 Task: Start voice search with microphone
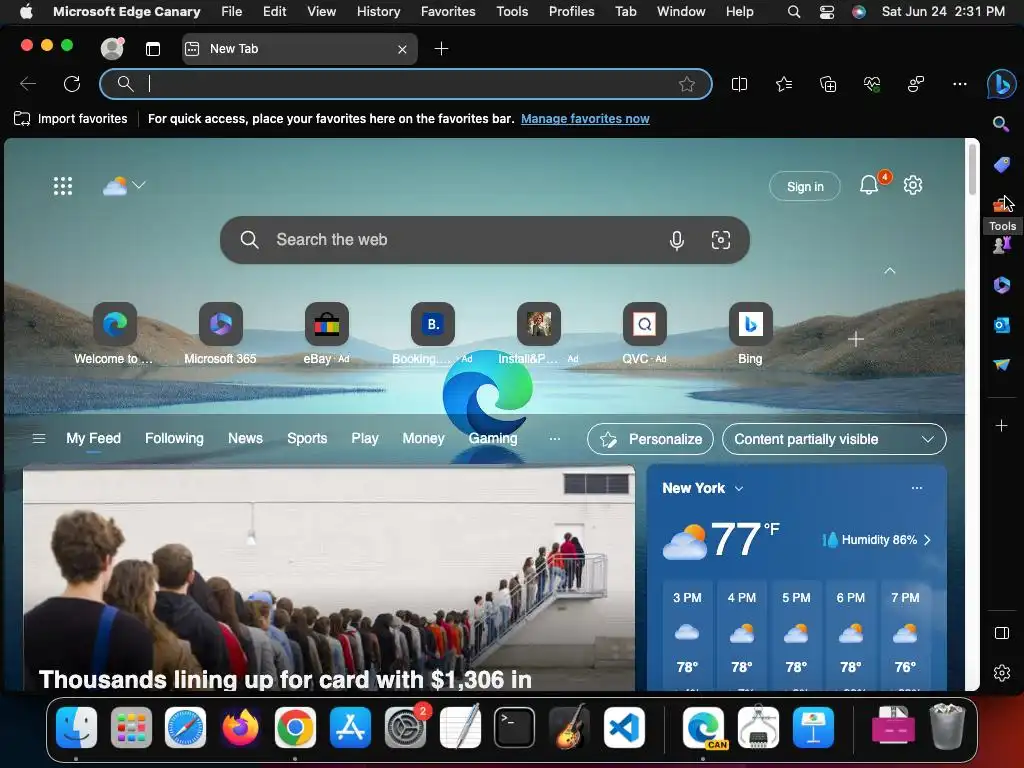pyautogui.click(x=677, y=240)
